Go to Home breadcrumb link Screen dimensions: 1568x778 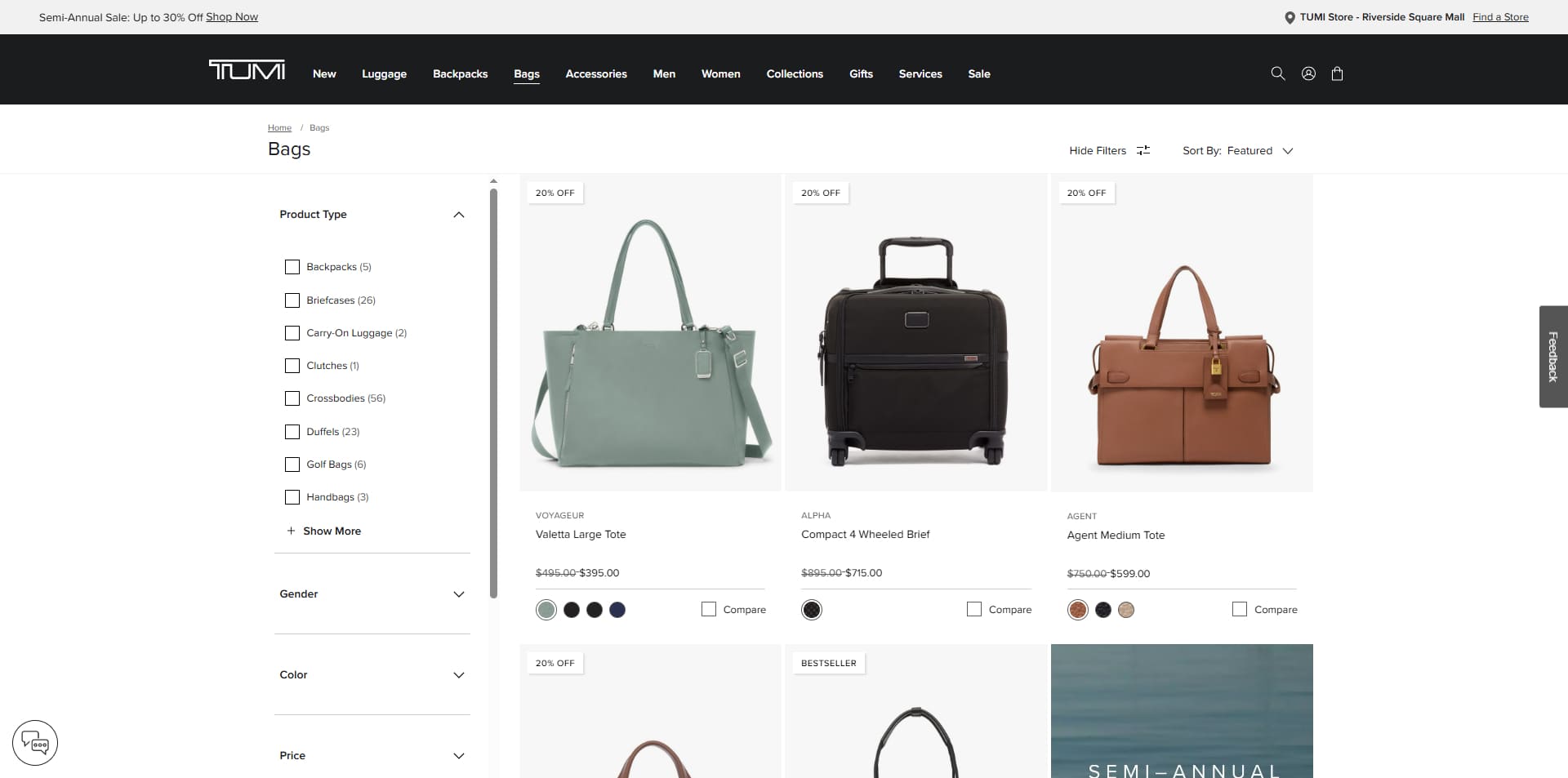(279, 127)
